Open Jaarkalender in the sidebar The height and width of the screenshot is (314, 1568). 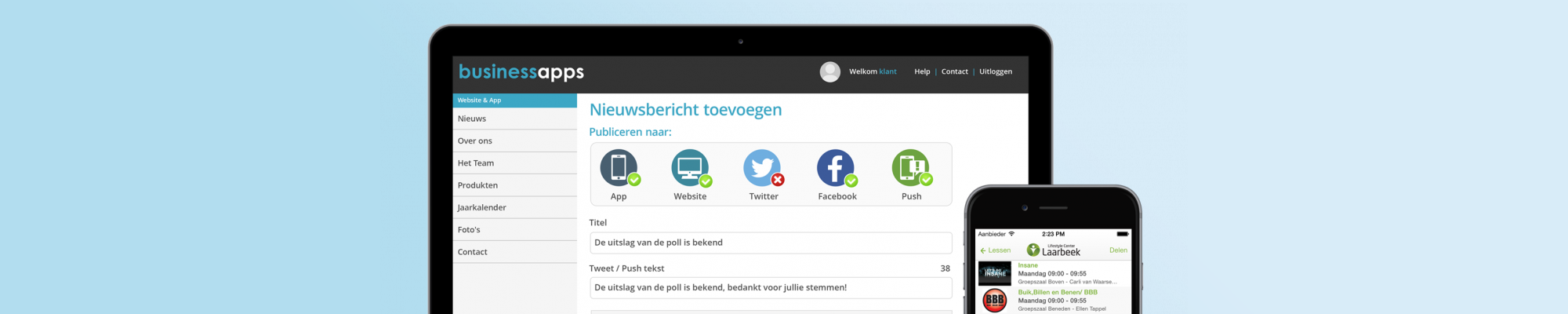tap(515, 207)
